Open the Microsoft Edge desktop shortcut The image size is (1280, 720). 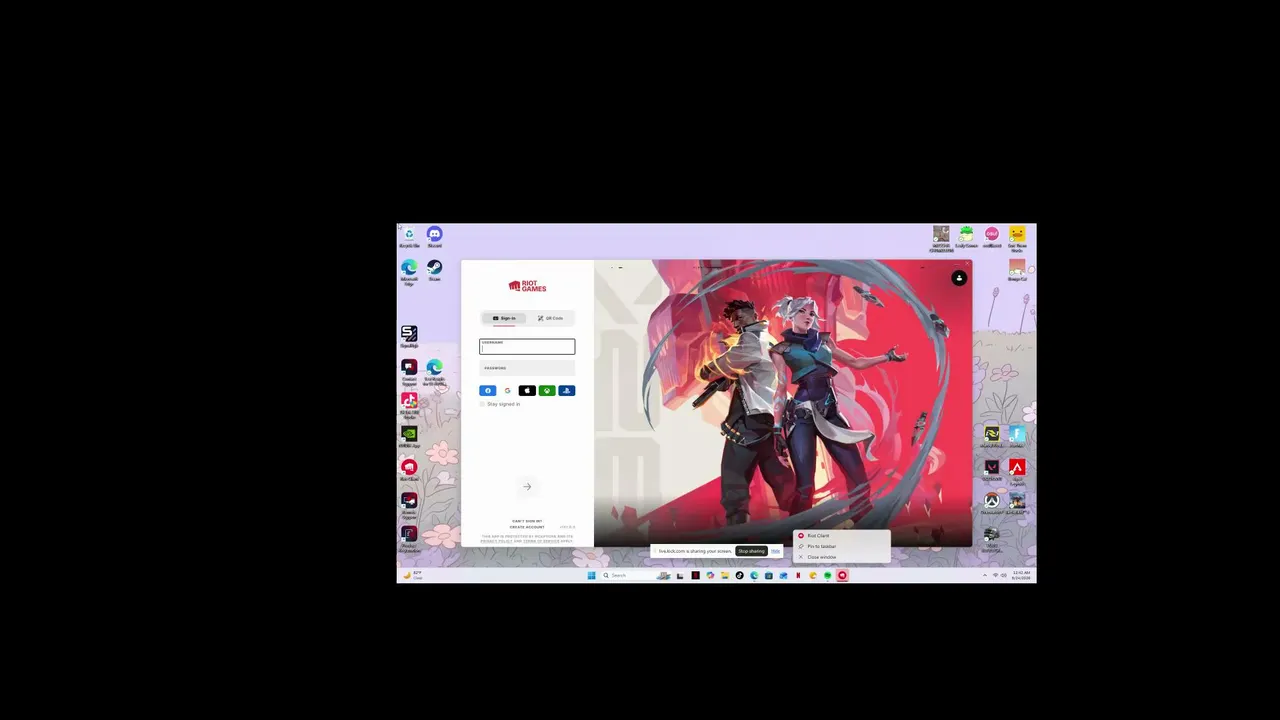coord(409,272)
